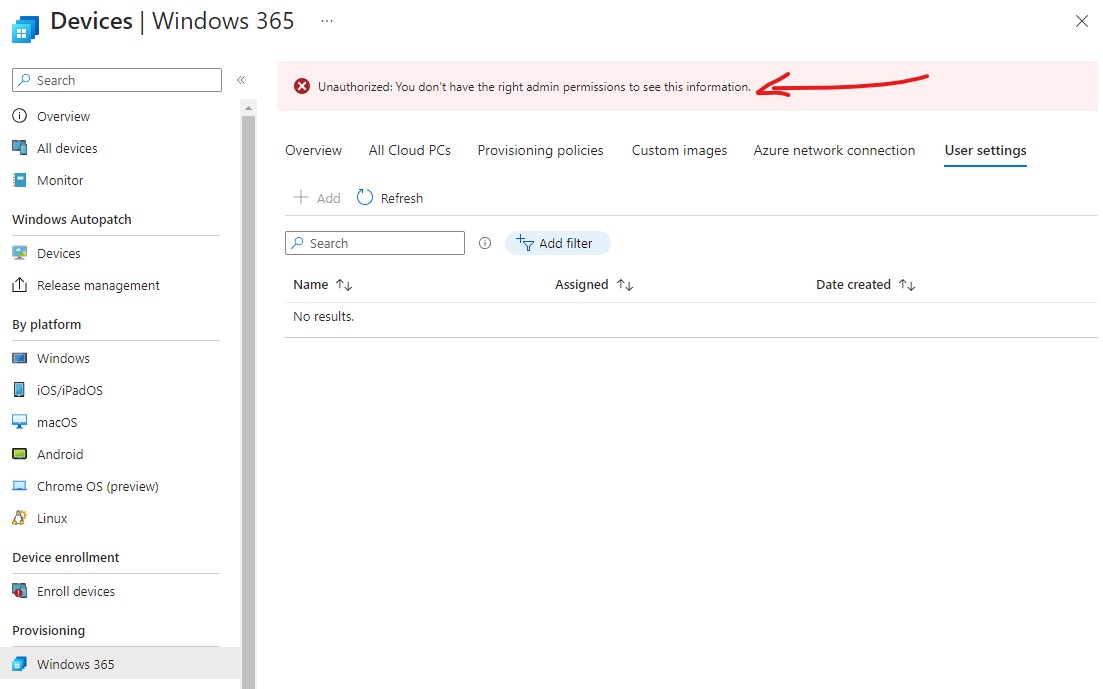Click the Date created header text
1103x689 pixels.
(853, 284)
